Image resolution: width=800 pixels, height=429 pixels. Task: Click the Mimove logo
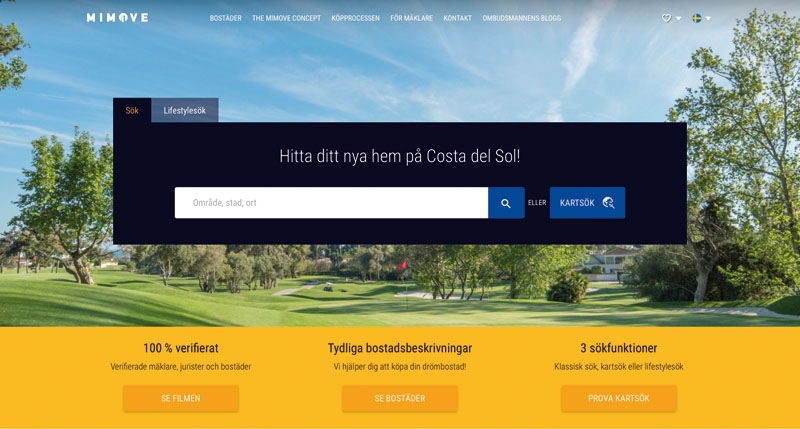(x=117, y=18)
